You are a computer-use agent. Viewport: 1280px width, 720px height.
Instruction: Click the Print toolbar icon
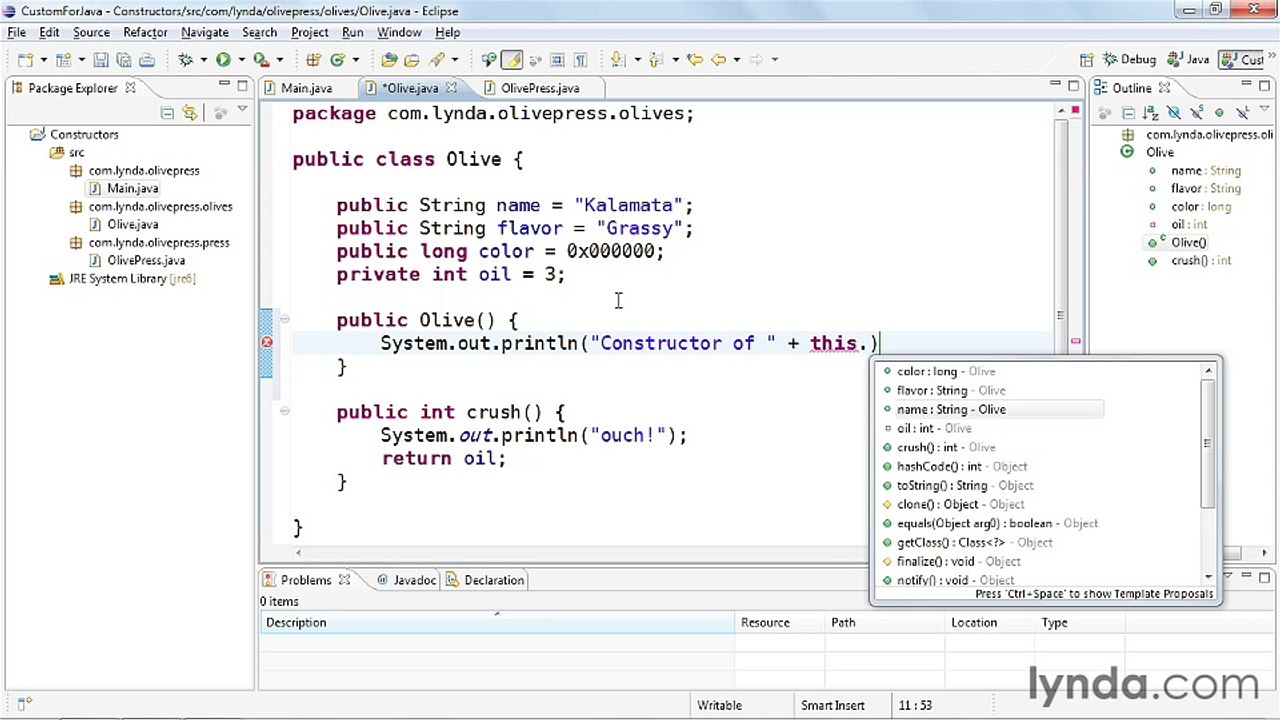click(146, 60)
